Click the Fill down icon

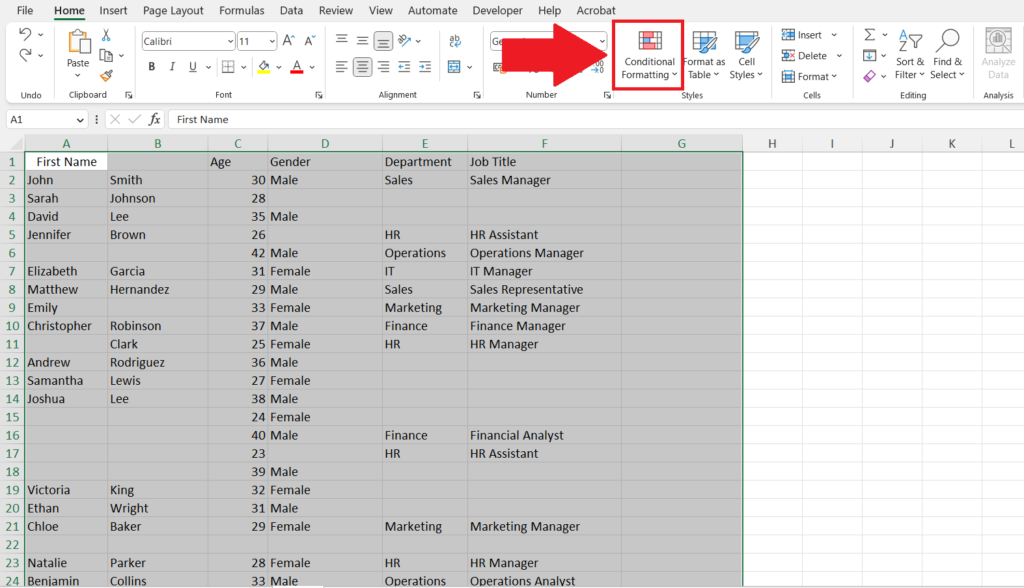click(869, 56)
